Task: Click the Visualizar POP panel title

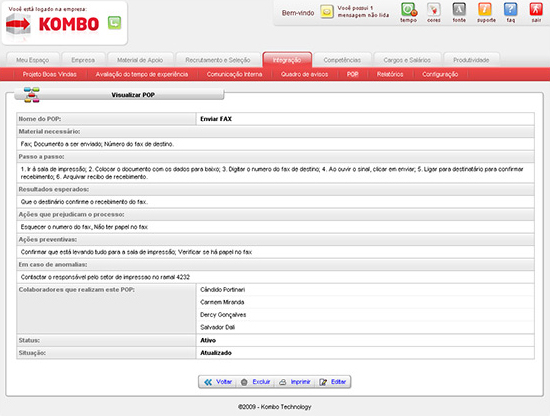Action: (x=133, y=95)
